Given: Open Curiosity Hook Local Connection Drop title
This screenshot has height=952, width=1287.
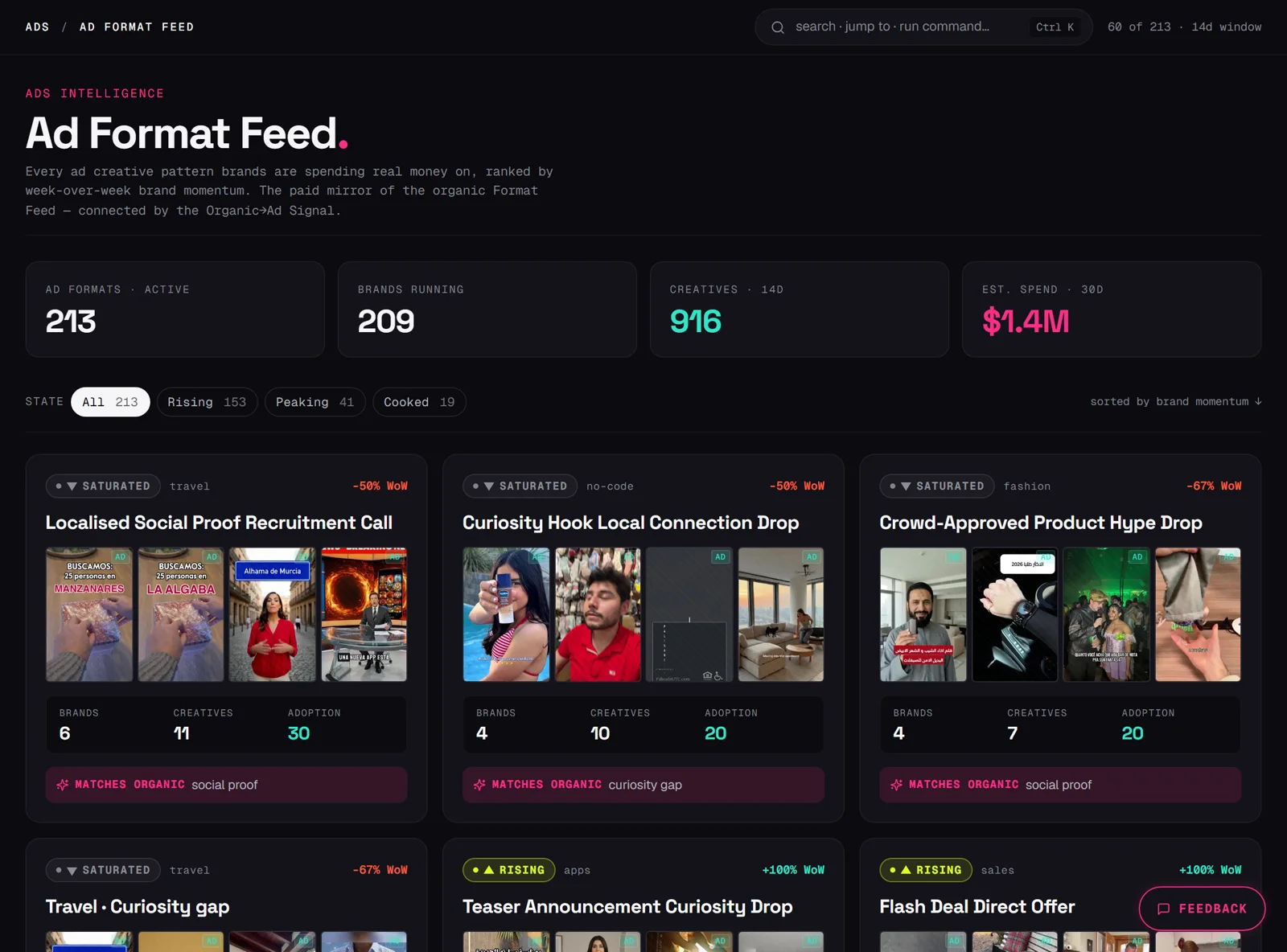Looking at the screenshot, I should (x=631, y=523).
